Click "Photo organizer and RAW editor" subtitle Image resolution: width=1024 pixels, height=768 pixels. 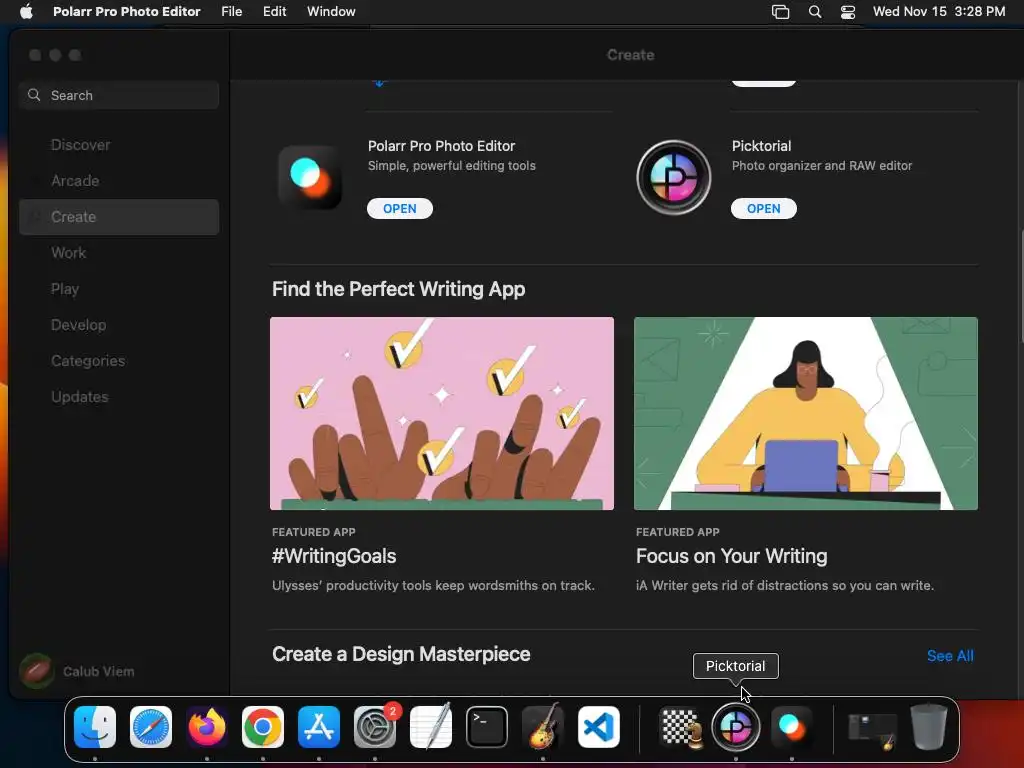822,166
